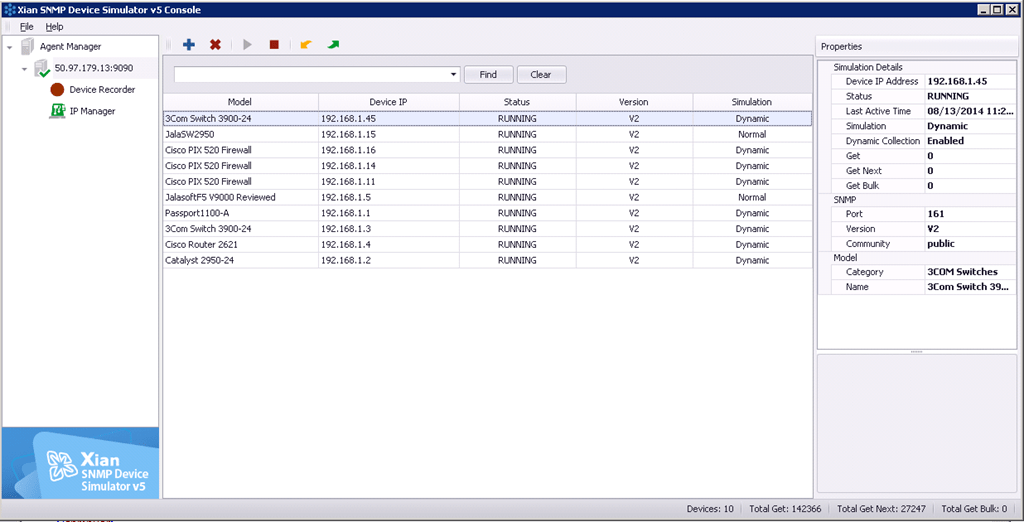This screenshot has height=522, width=1024.
Task: Click Total Get: 142366 in status bar
Action: coord(785,509)
